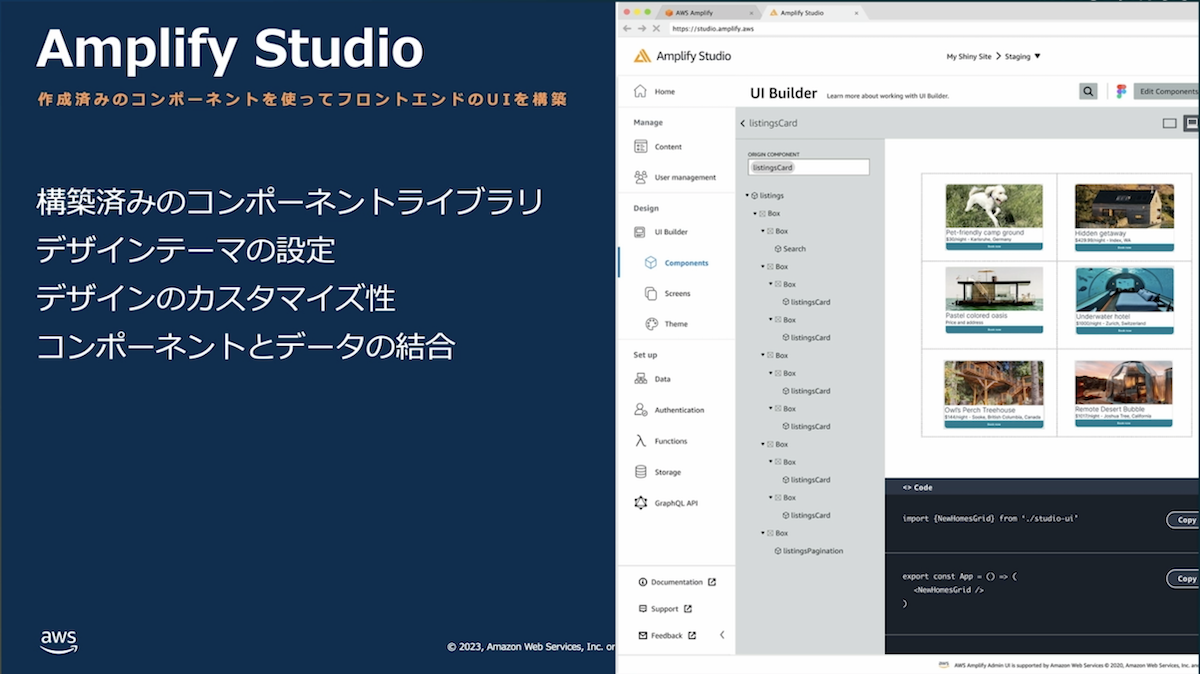Click the Storage database icon
The image size is (1200, 674).
(640, 472)
